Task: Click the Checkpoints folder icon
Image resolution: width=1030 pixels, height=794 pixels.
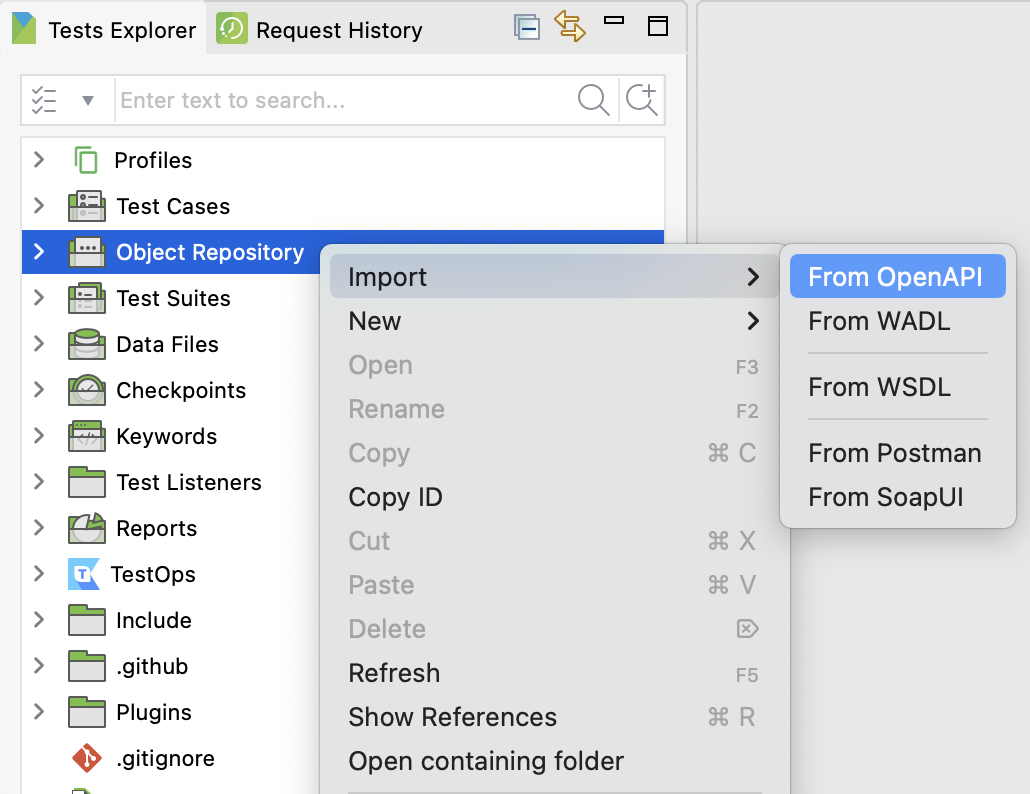Action: (x=87, y=390)
